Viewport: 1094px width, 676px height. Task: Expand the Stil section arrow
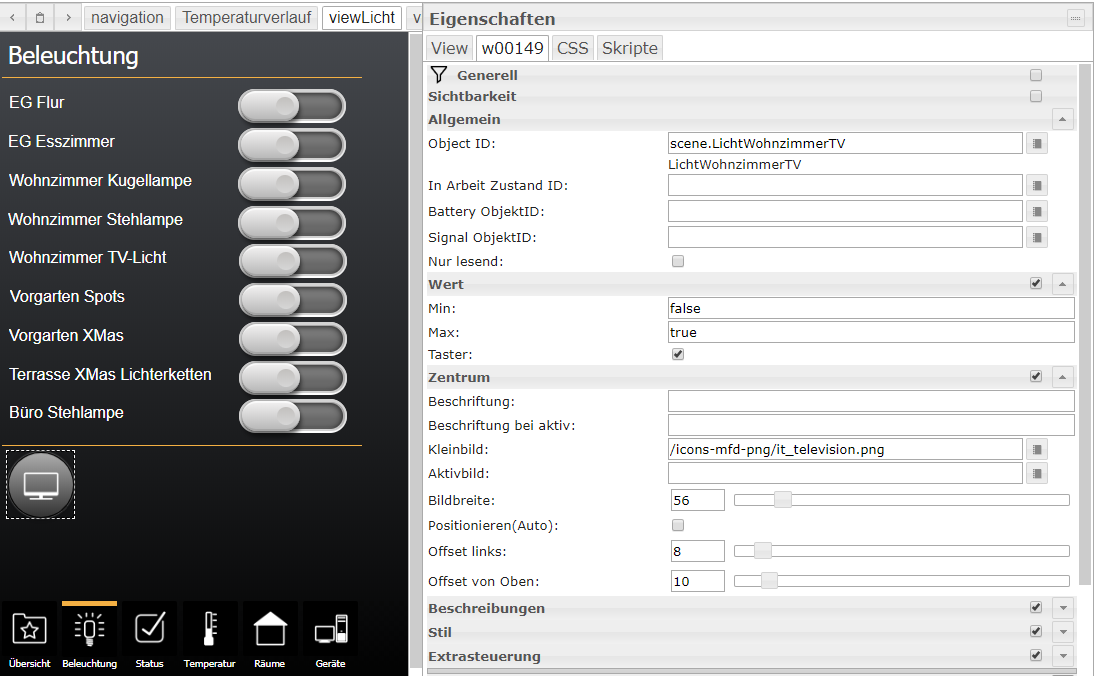pyautogui.click(x=1063, y=632)
